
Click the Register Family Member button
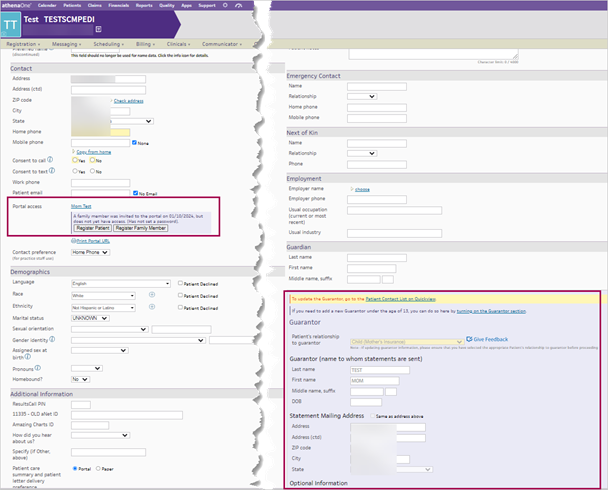click(x=139, y=228)
